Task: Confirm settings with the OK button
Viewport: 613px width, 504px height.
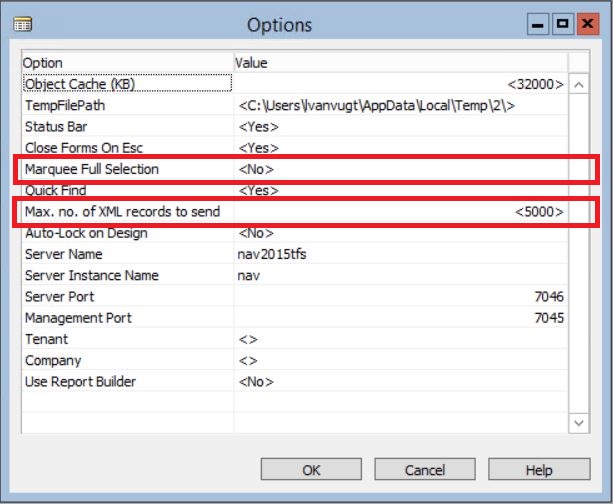Action: click(x=311, y=469)
